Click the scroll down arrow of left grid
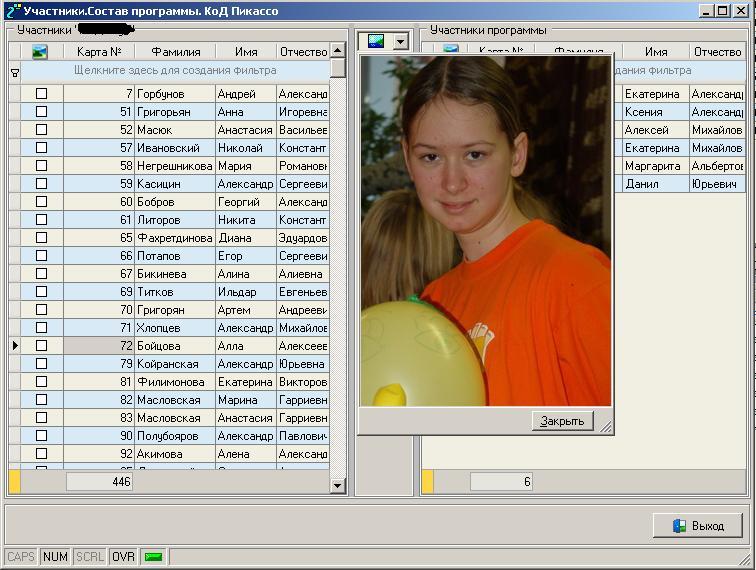 [x=338, y=485]
